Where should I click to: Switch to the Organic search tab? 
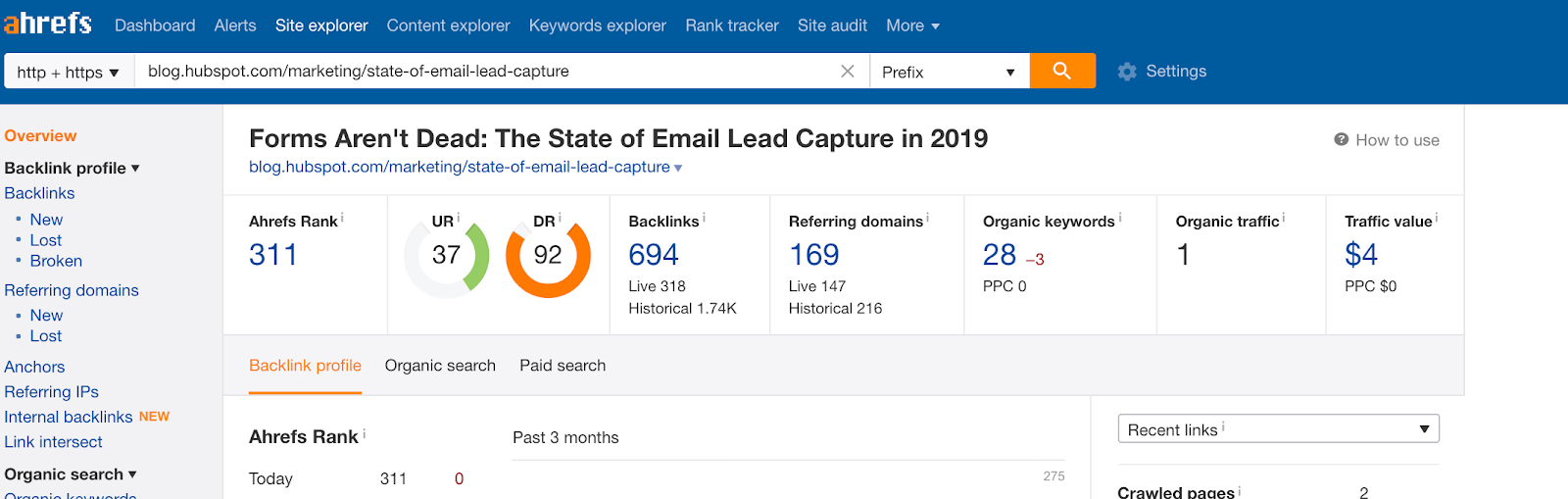click(440, 366)
